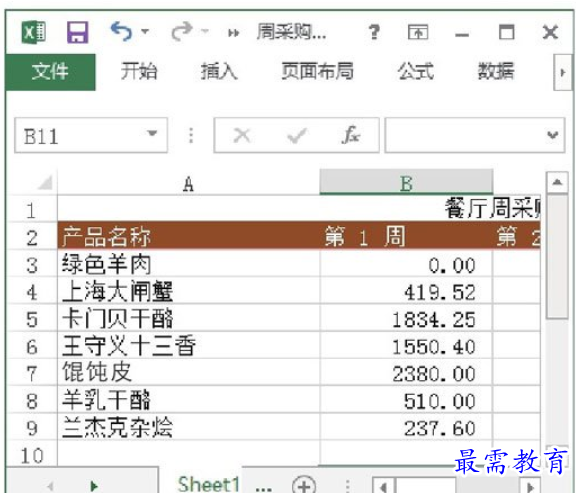Show hidden sheet tabs ellipsis

[264, 489]
